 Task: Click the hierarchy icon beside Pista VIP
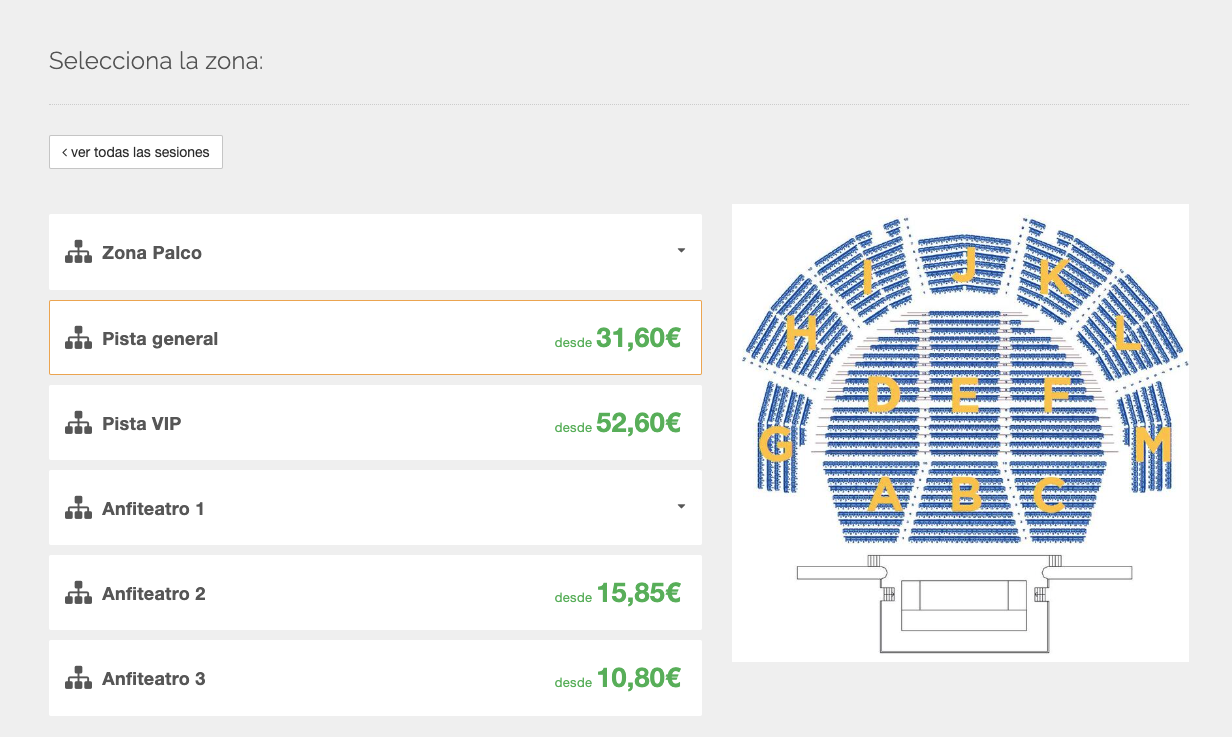(78, 424)
